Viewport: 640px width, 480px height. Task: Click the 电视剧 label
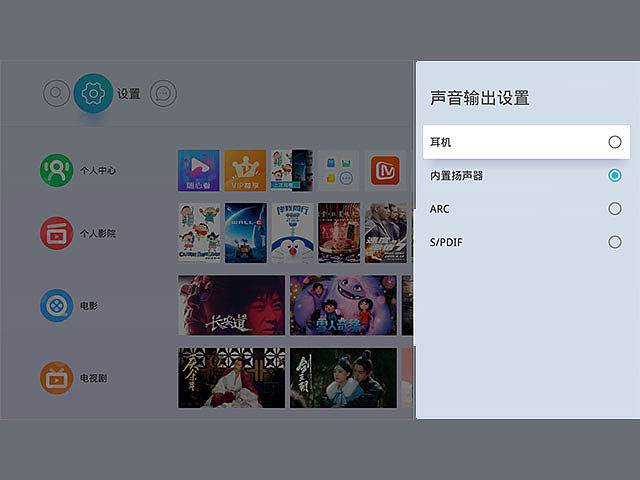[93, 378]
